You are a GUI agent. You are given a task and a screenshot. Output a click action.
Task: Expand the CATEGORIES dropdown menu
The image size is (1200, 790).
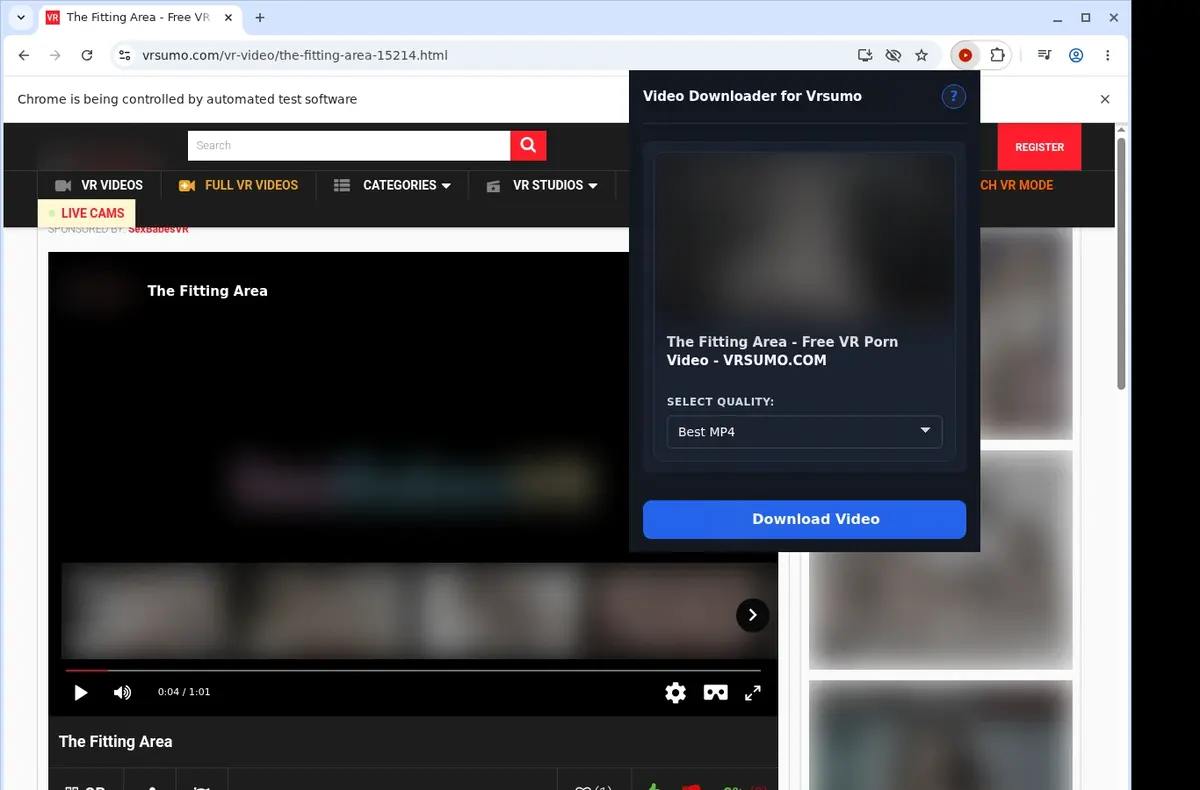pos(392,185)
